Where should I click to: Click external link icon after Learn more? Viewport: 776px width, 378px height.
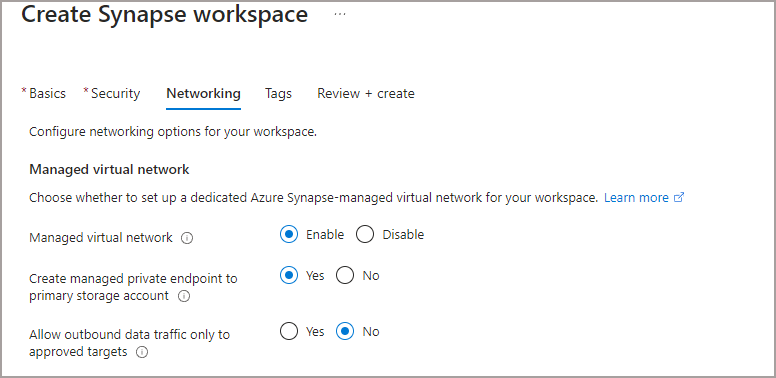(679, 197)
